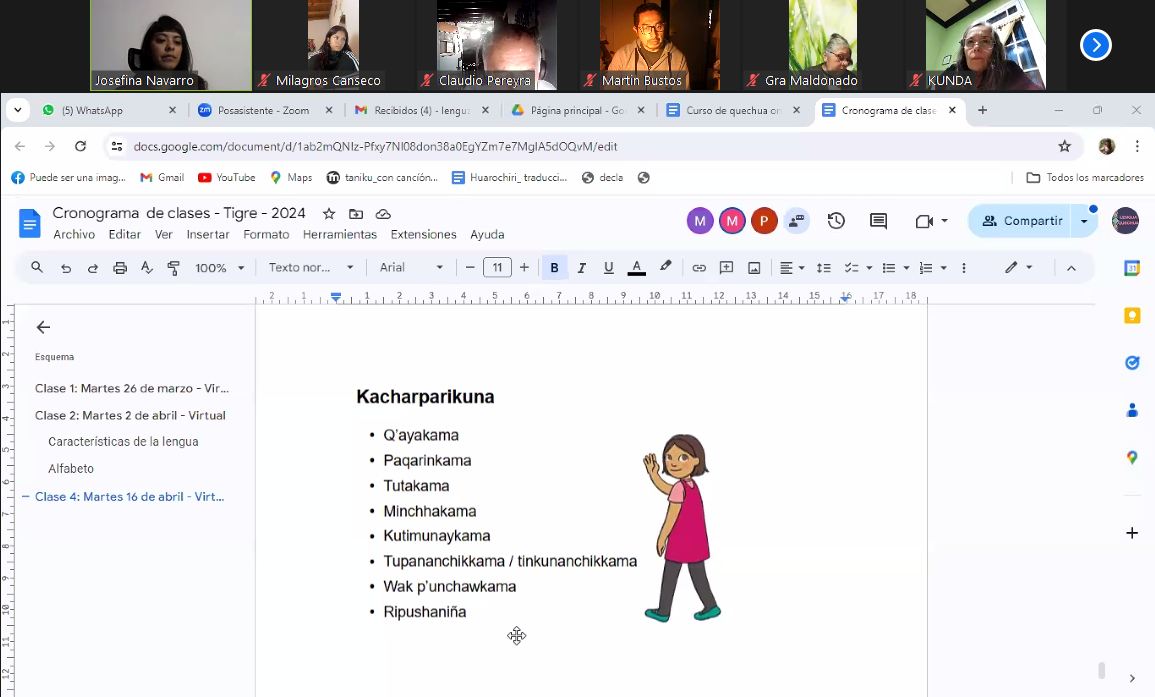This screenshot has height=697, width=1155.
Task: Go to 'Clase 2: Martes 2 de abril' outline link
Action: click(x=130, y=415)
